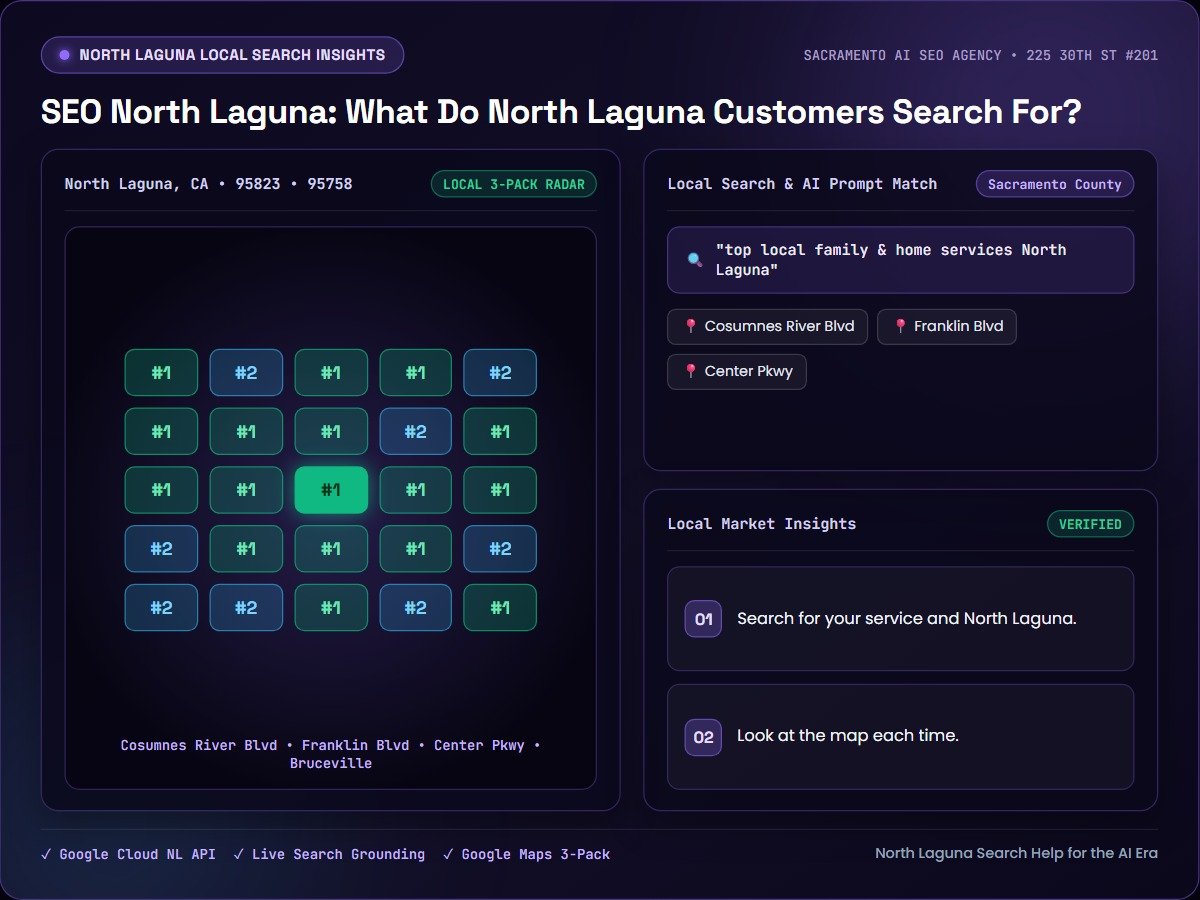Click 'Google Cloud NL API' footer text
Image resolution: width=1200 pixels, height=900 pixels.
[x=137, y=854]
